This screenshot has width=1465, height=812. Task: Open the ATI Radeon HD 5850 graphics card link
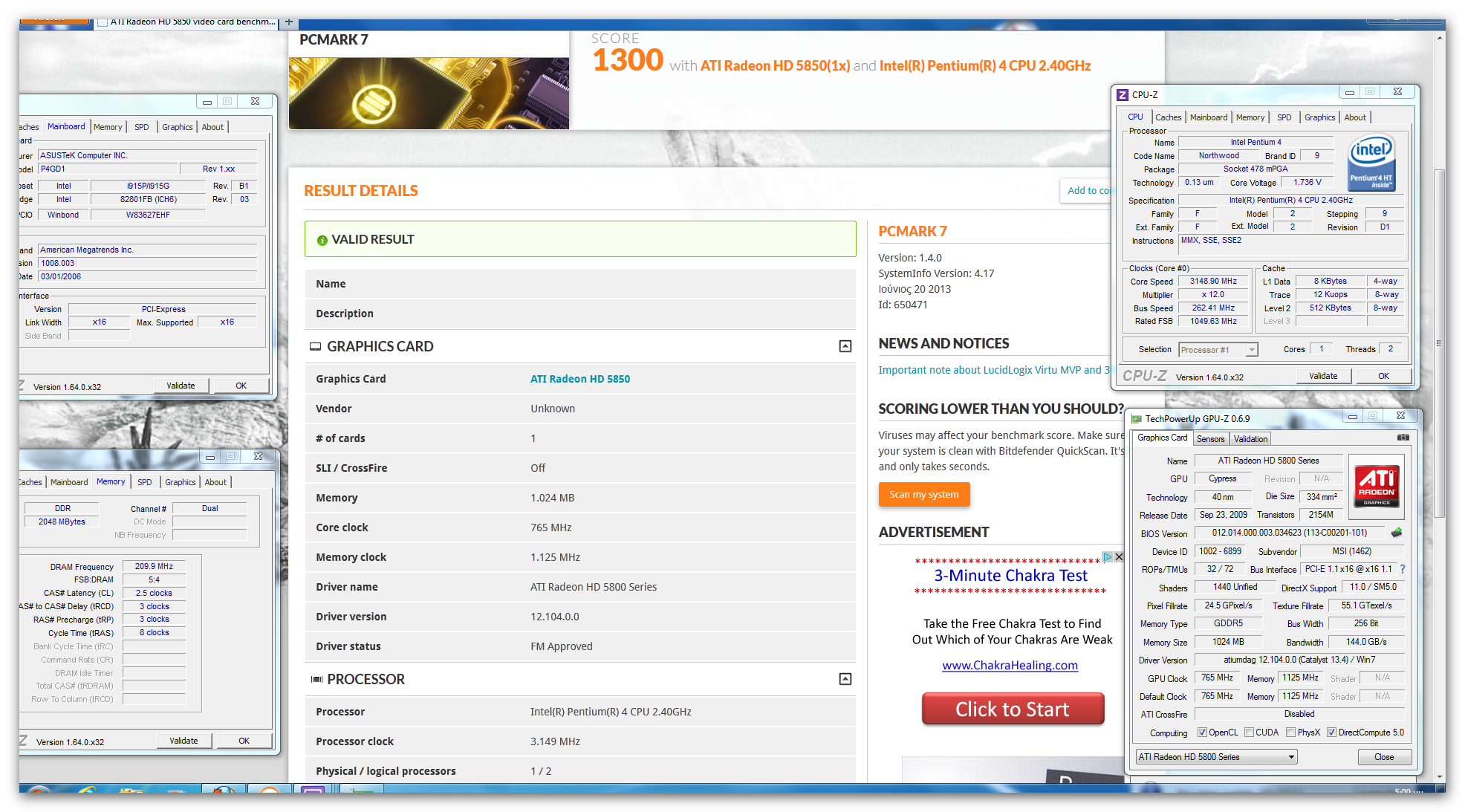tap(579, 379)
